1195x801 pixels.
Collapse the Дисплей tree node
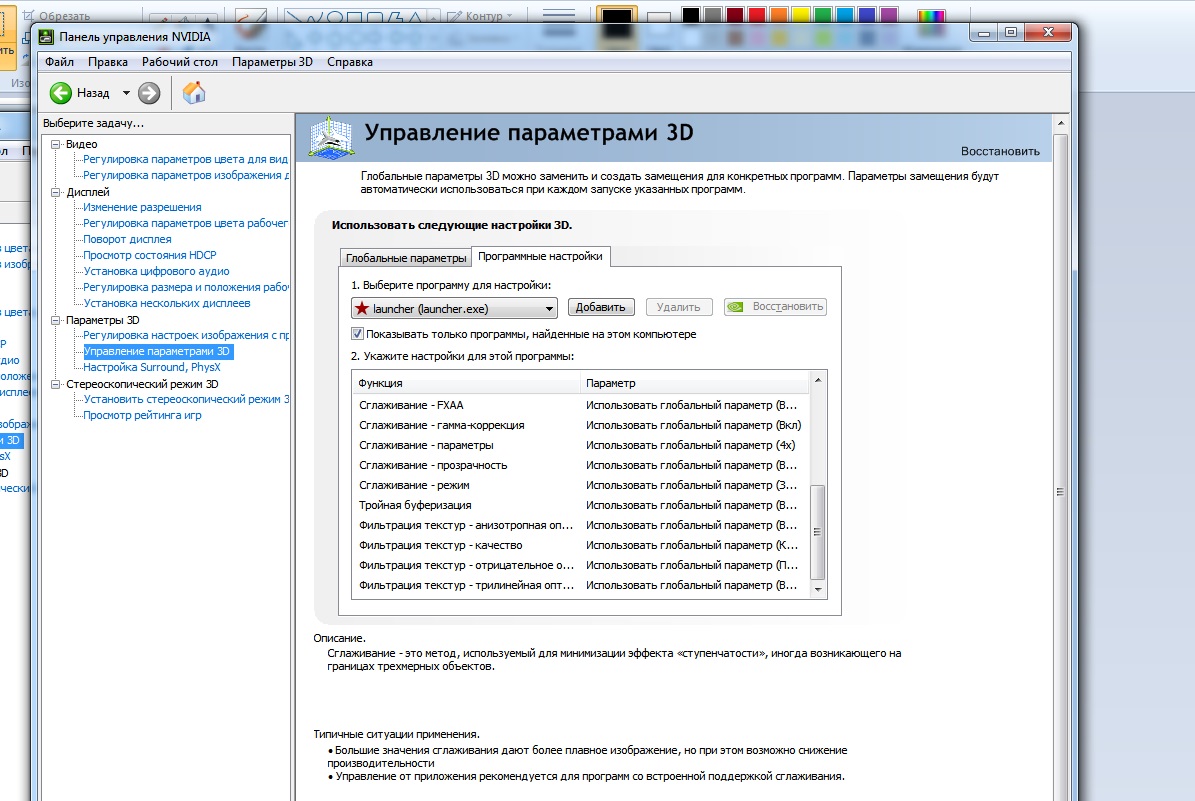(55, 192)
